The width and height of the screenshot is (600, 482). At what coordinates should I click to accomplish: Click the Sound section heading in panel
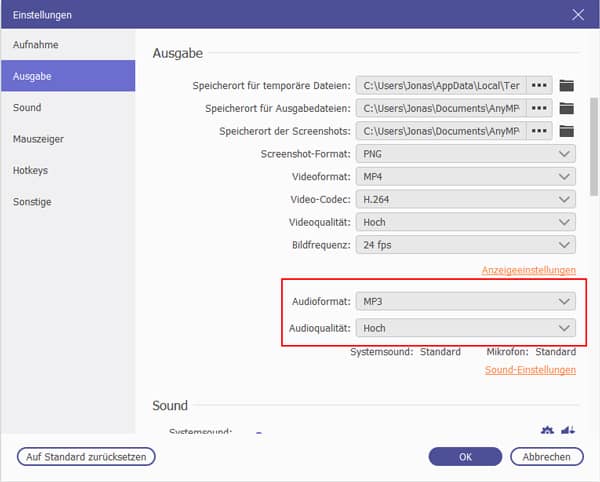pyautogui.click(x=170, y=405)
